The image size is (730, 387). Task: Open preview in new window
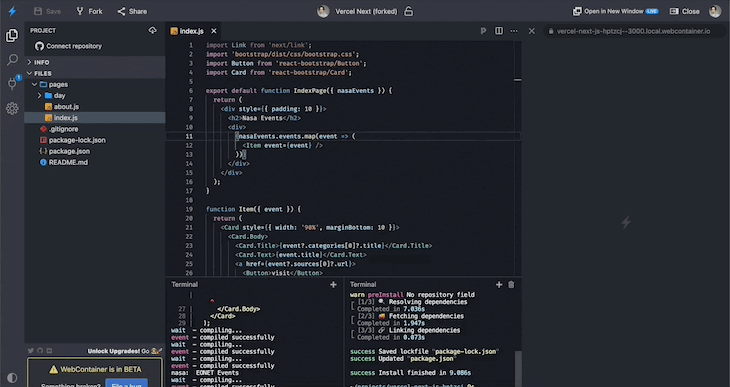pos(615,11)
